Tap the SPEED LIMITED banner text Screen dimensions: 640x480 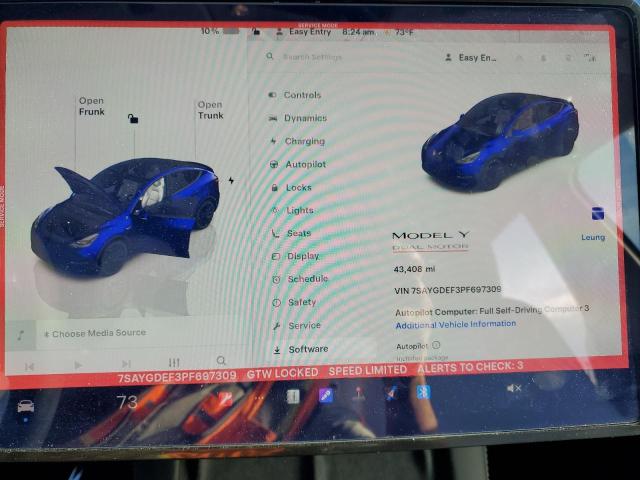pos(368,370)
